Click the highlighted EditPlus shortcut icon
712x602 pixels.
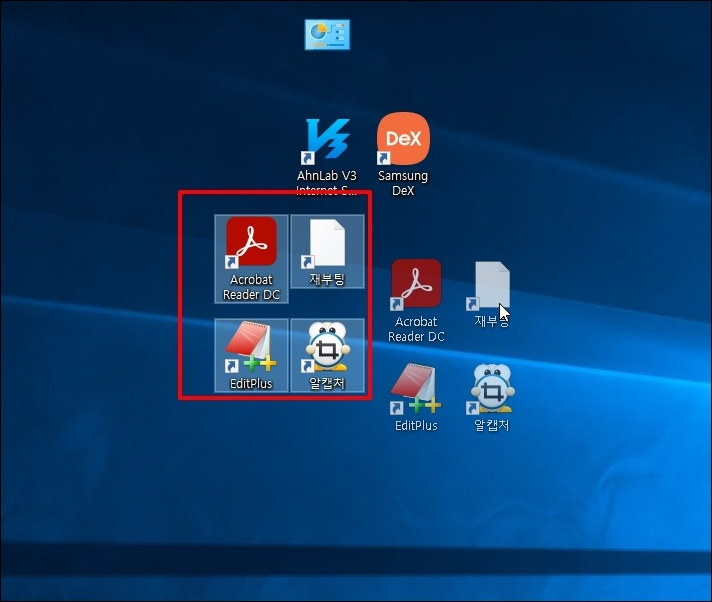(x=251, y=355)
